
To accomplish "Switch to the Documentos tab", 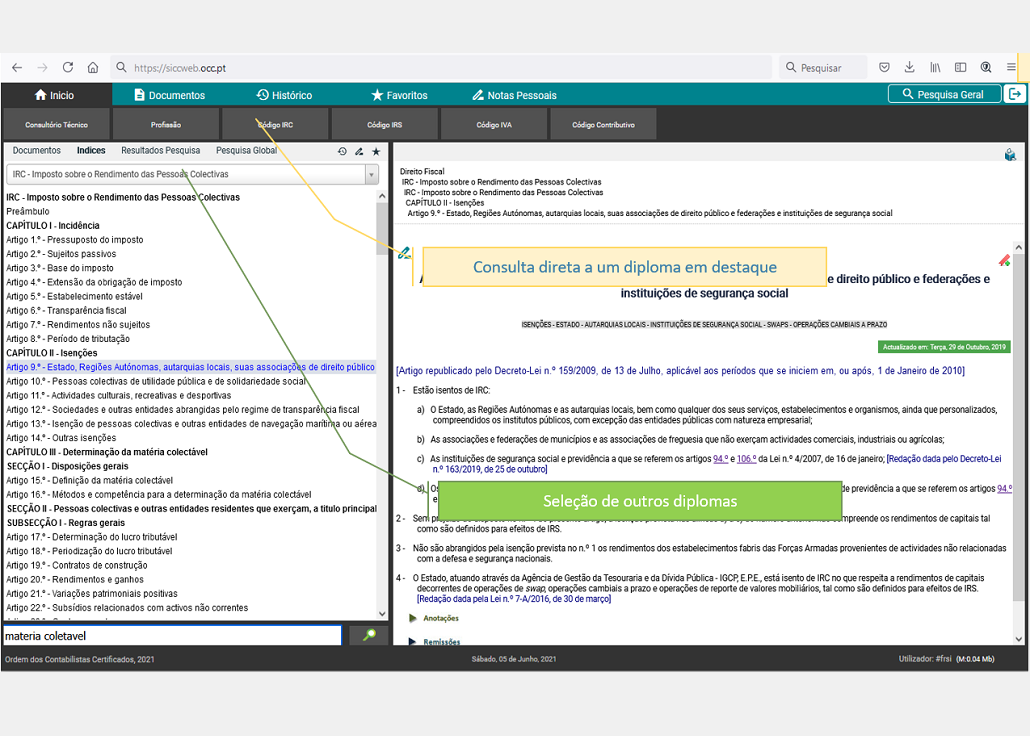I will (x=169, y=95).
